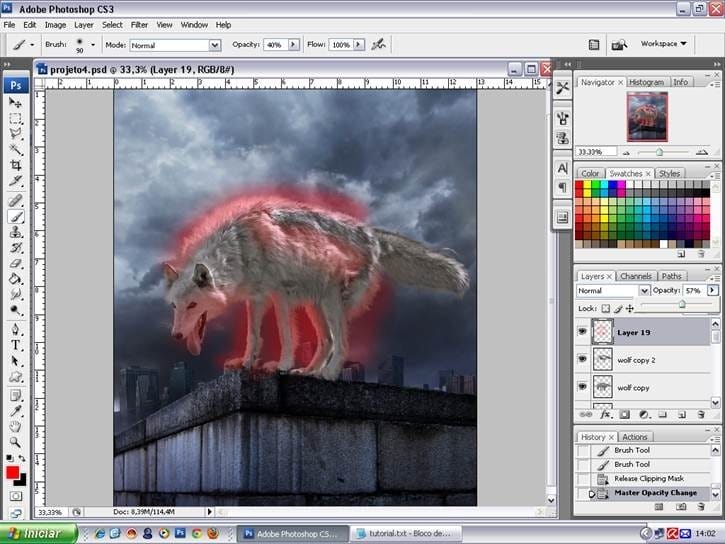Image resolution: width=725 pixels, height=544 pixels.
Task: Open the Character panel icon in dock
Action: 562,168
